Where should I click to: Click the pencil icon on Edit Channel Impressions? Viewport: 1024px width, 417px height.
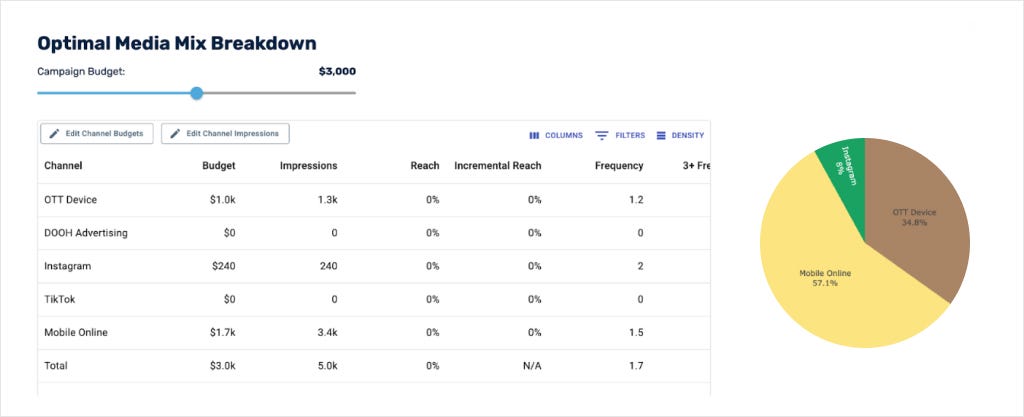pos(175,134)
